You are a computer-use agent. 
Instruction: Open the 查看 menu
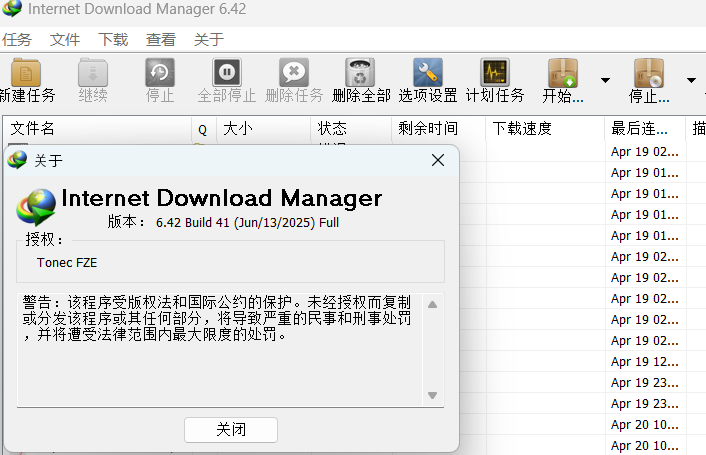point(161,40)
